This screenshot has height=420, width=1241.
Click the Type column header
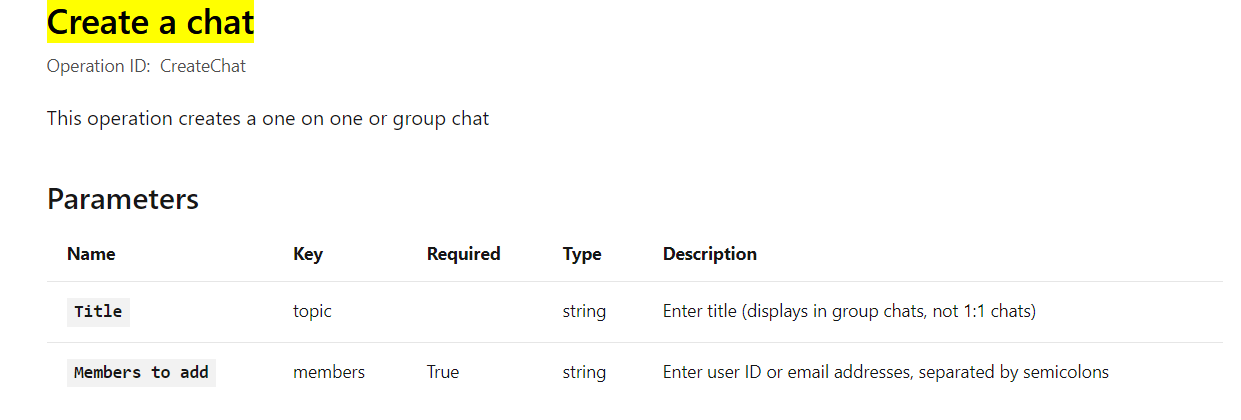(x=582, y=254)
